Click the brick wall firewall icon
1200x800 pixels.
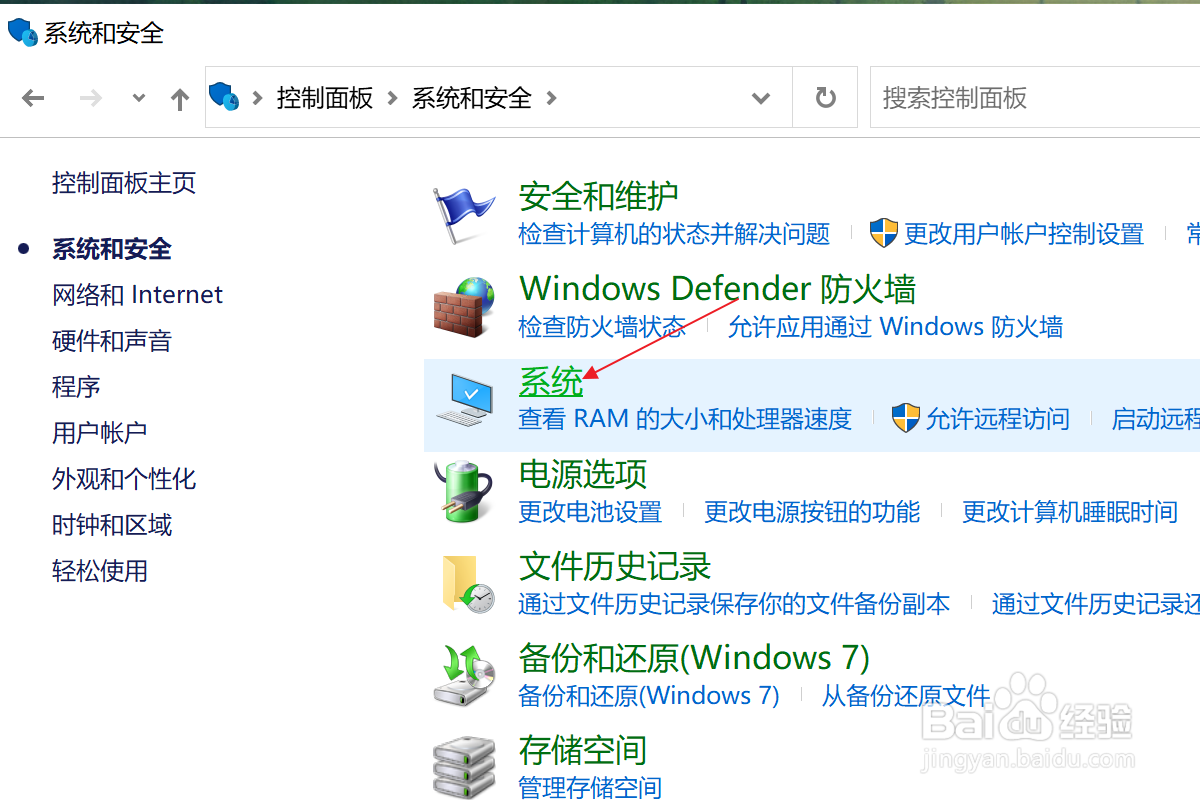[465, 306]
